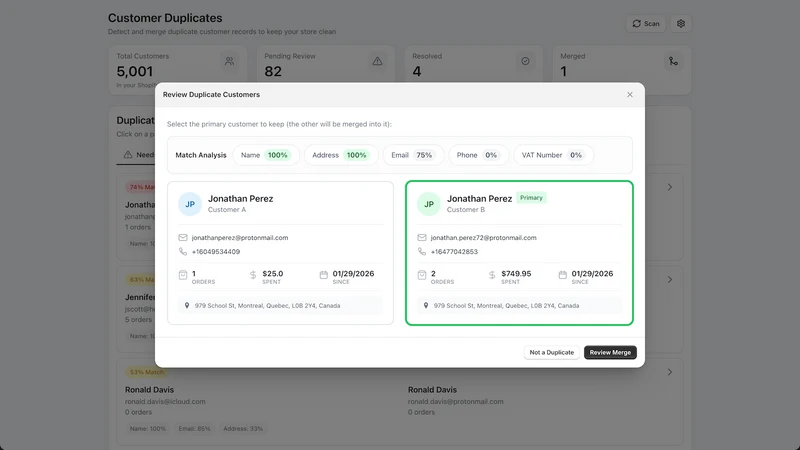Click the Pending Review 82 card
The image size is (800, 450).
(x=326, y=64)
